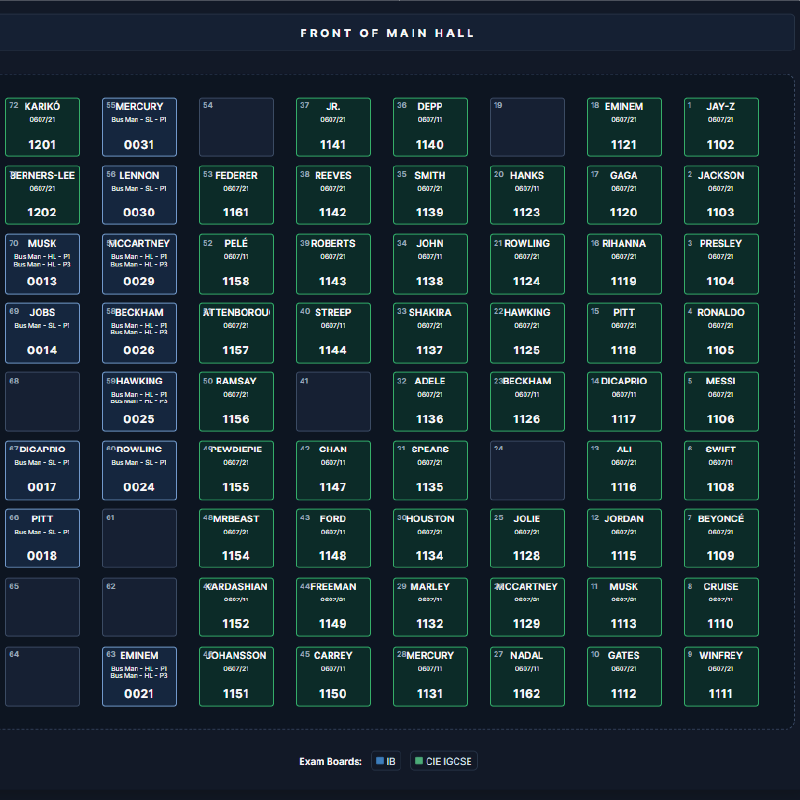Screen dimensions: 800x800
Task: Click NADAL seat card 1162
Action: pyautogui.click(x=527, y=677)
